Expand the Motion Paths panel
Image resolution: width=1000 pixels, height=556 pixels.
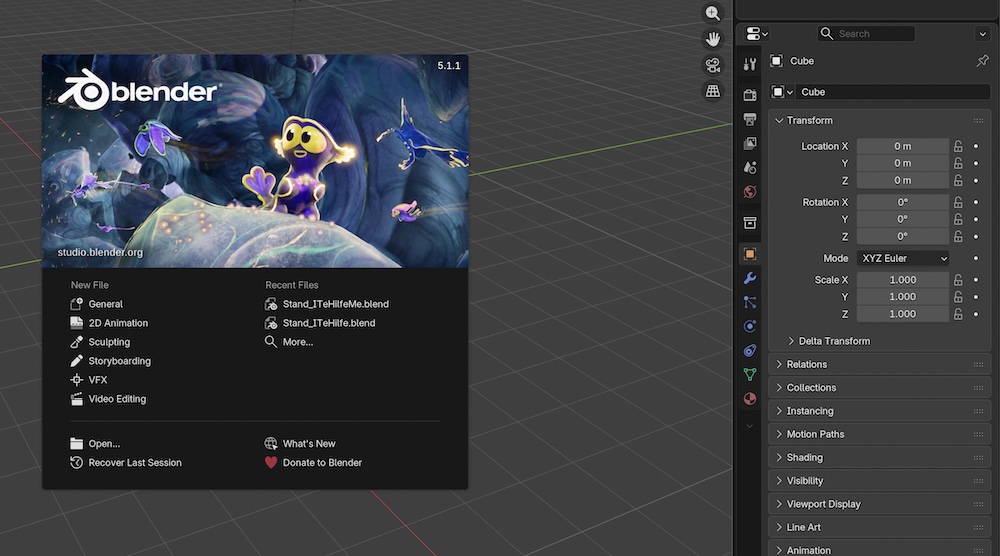tap(879, 434)
